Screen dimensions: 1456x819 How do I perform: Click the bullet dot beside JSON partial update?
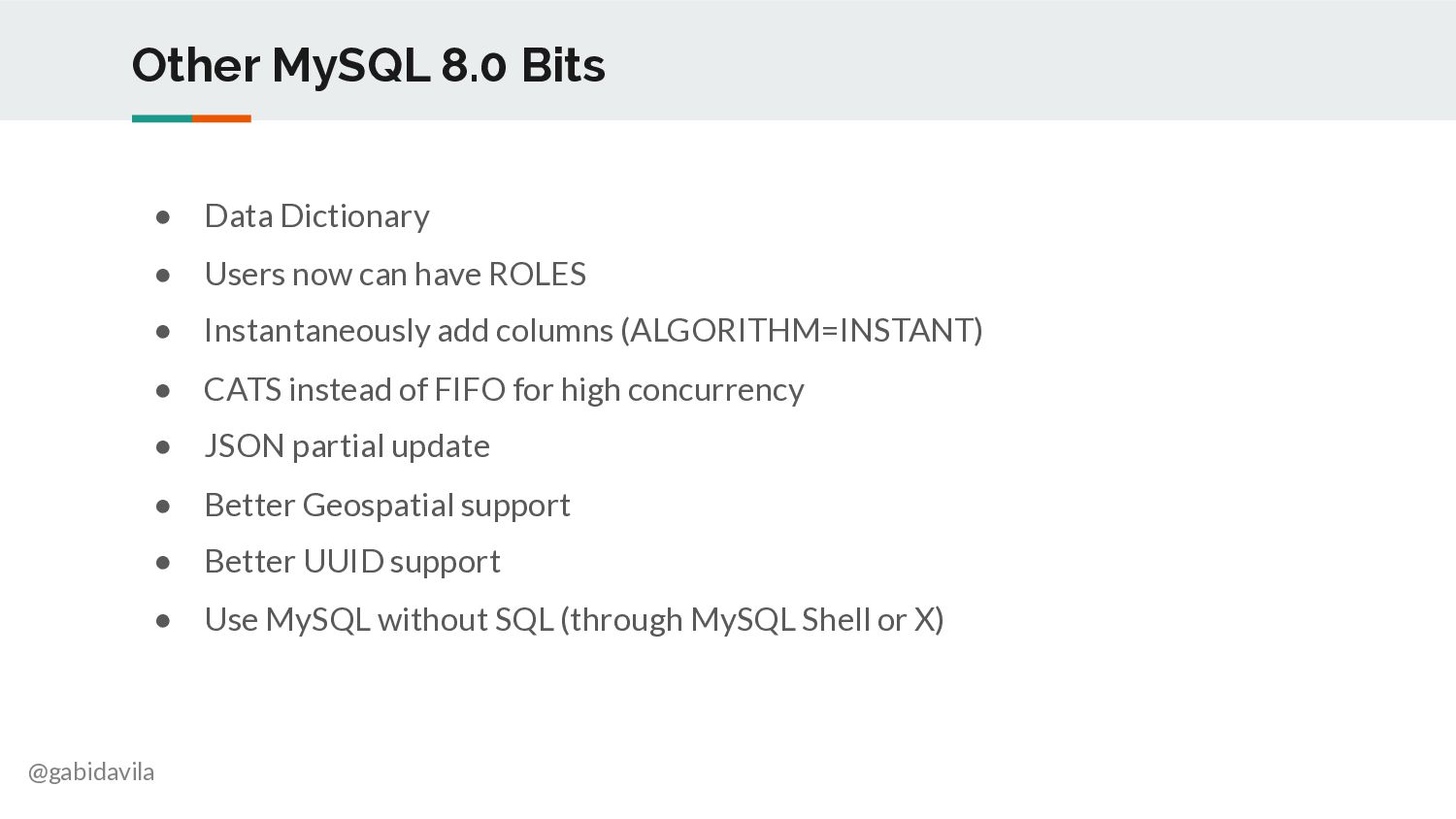pyautogui.click(x=163, y=447)
